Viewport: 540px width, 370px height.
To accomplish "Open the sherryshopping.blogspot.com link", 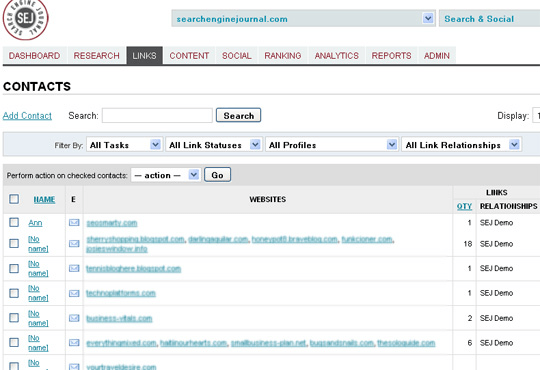I will tap(135, 239).
